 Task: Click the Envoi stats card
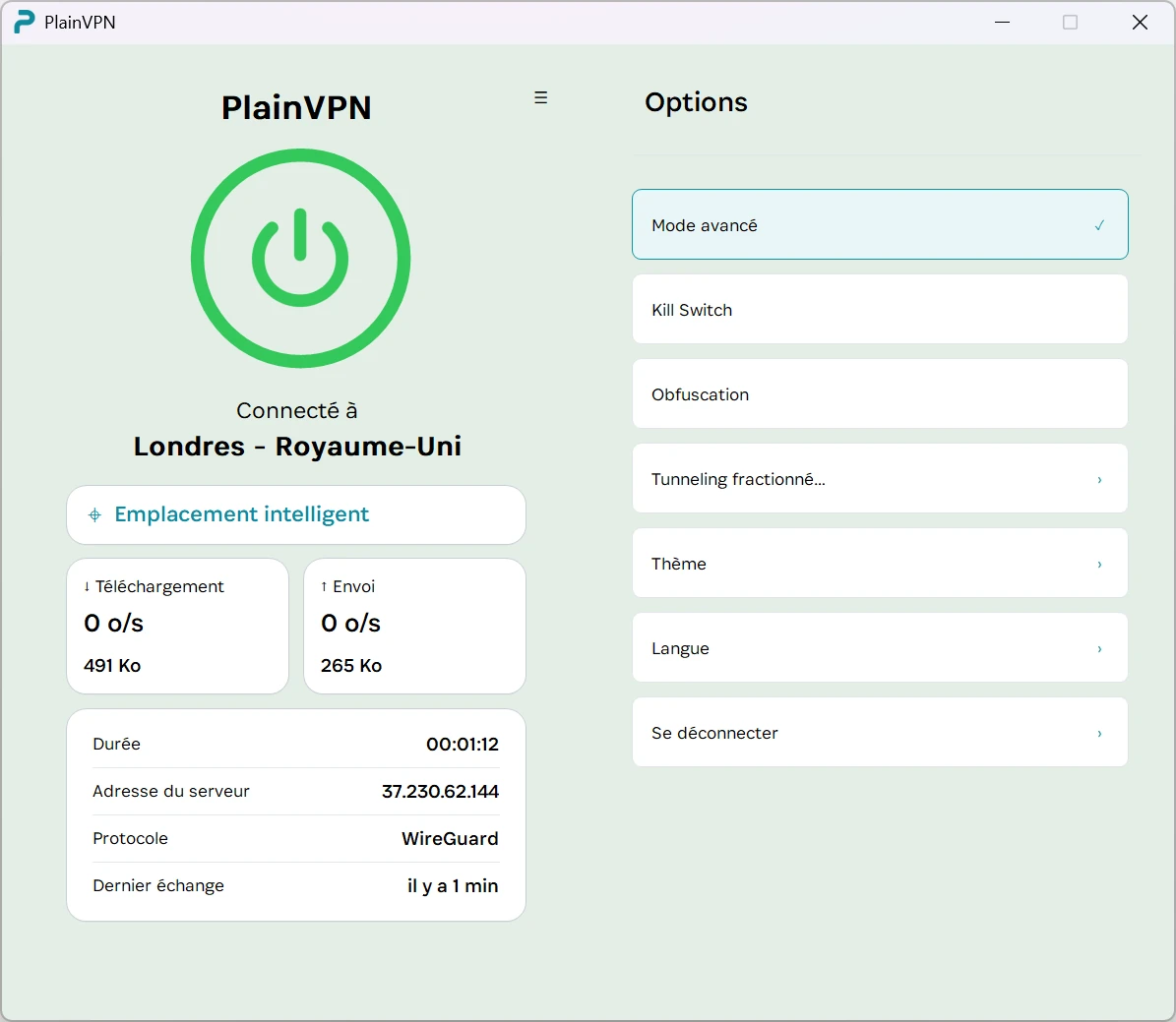pos(414,627)
